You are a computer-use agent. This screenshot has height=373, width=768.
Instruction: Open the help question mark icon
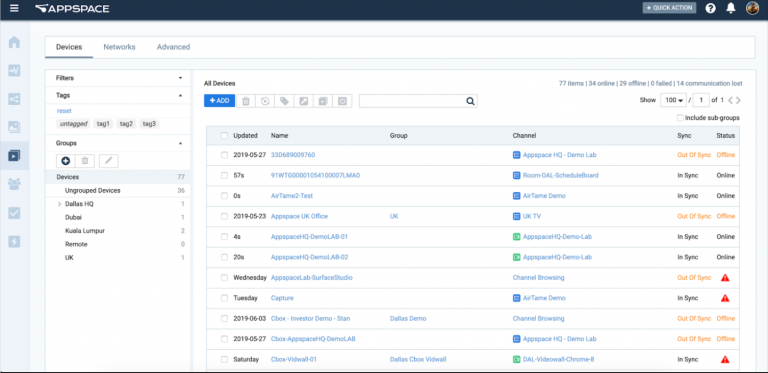coord(710,8)
